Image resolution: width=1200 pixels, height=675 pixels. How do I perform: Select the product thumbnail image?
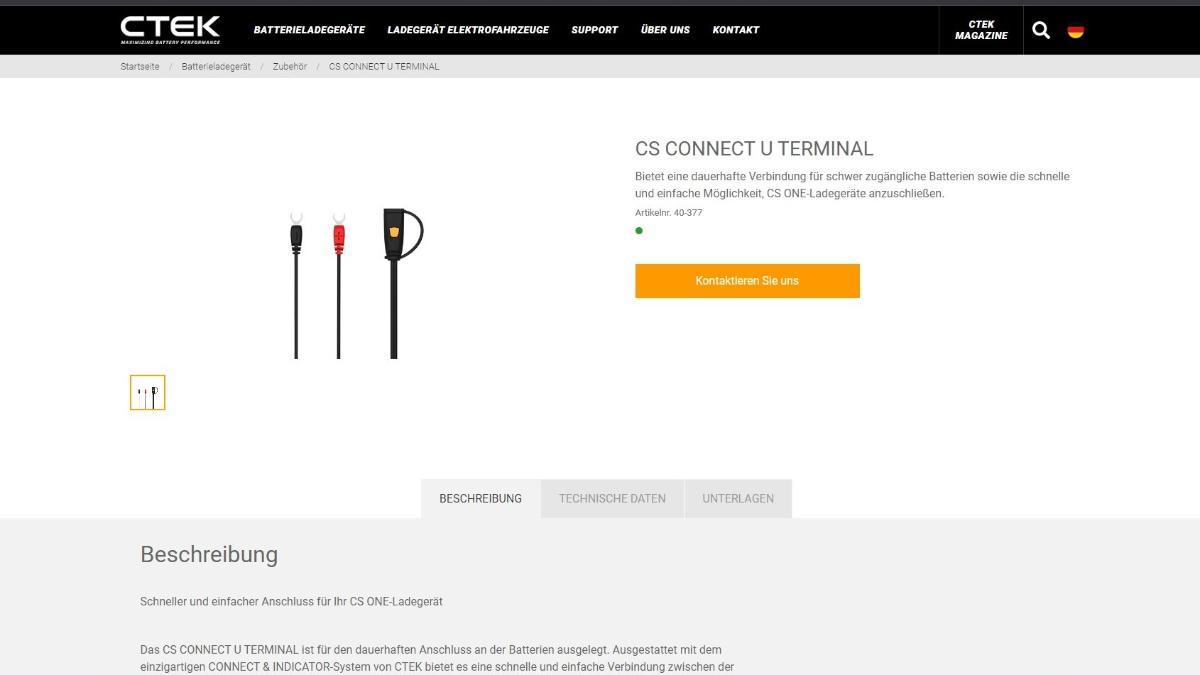point(148,393)
